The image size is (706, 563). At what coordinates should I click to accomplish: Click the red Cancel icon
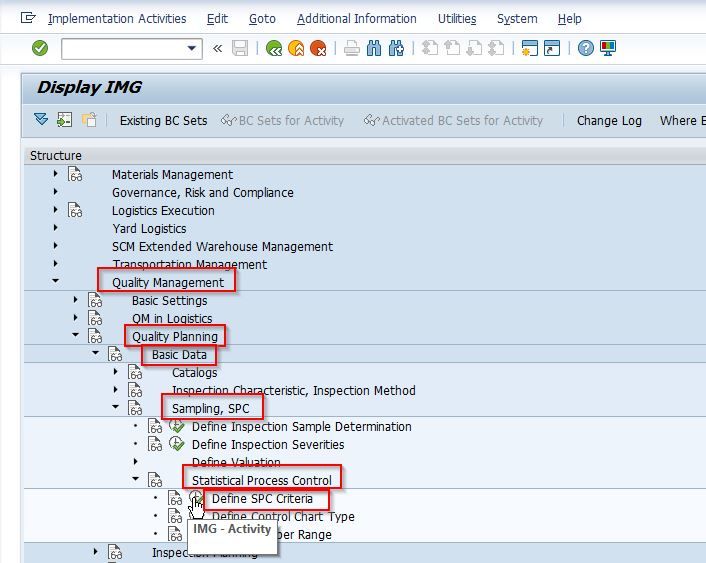point(318,48)
